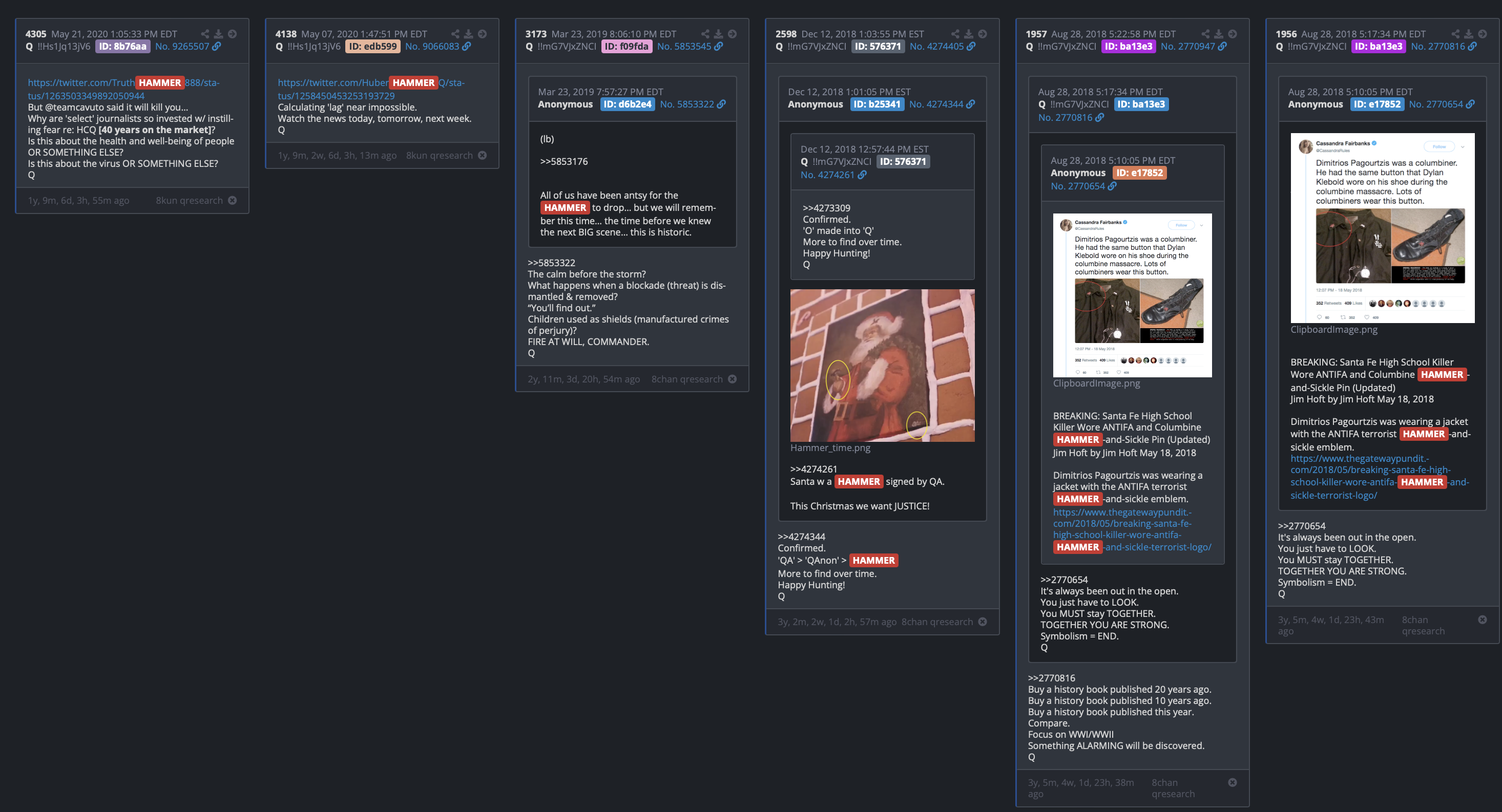
Task: Click the download icon on post 3173
Action: pyautogui.click(x=718, y=34)
